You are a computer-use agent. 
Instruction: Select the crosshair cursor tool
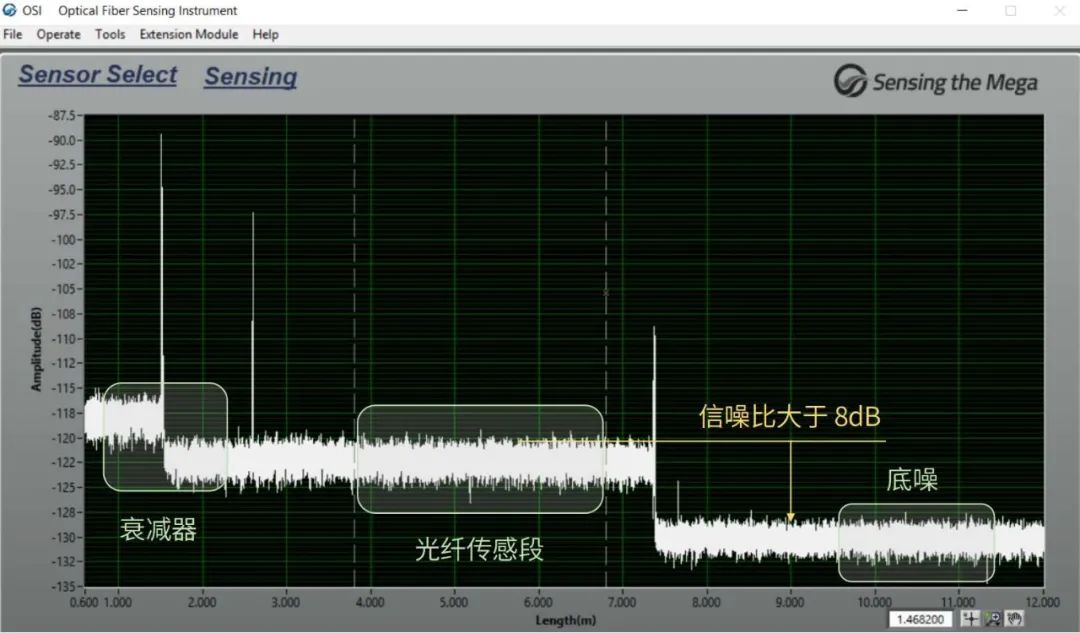970,619
